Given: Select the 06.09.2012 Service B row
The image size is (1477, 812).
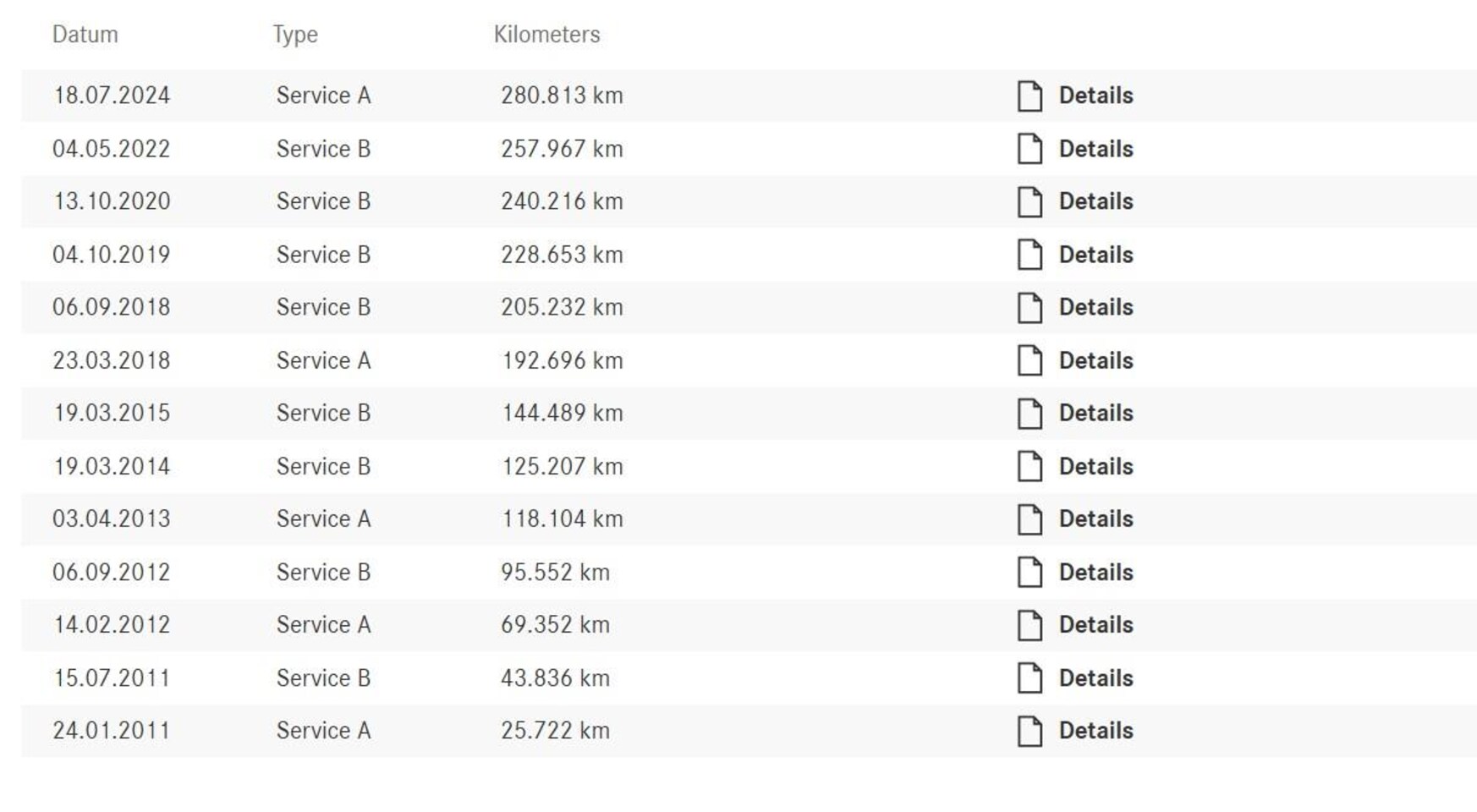Looking at the screenshot, I should (x=749, y=572).
